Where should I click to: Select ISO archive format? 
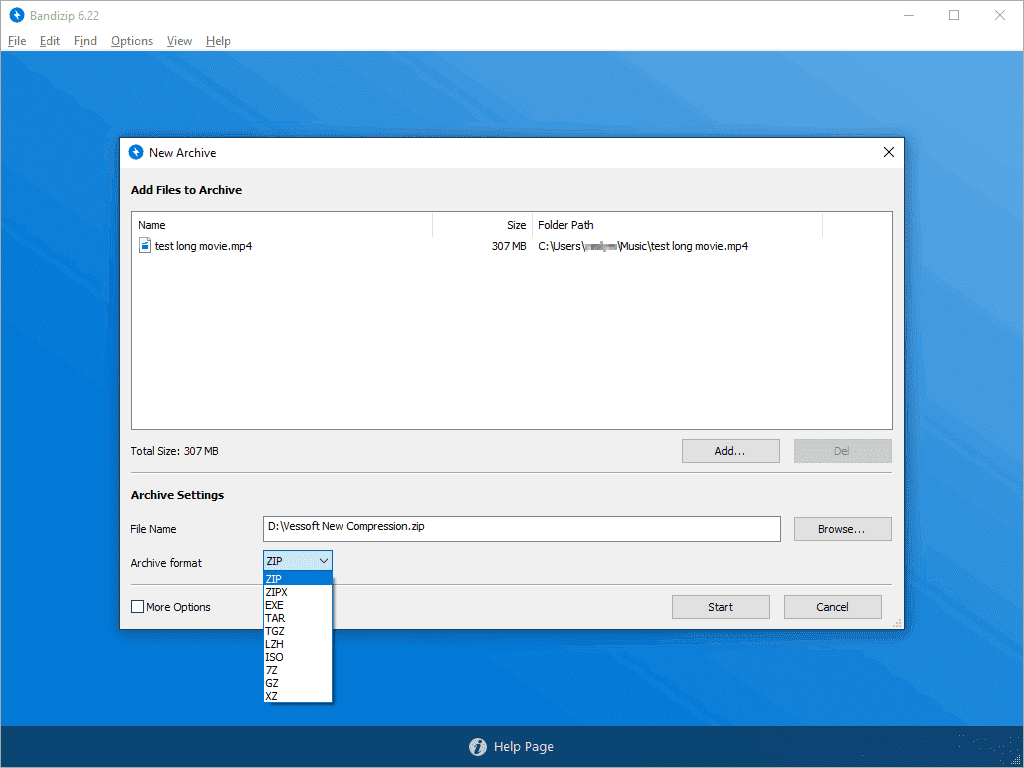pos(298,657)
